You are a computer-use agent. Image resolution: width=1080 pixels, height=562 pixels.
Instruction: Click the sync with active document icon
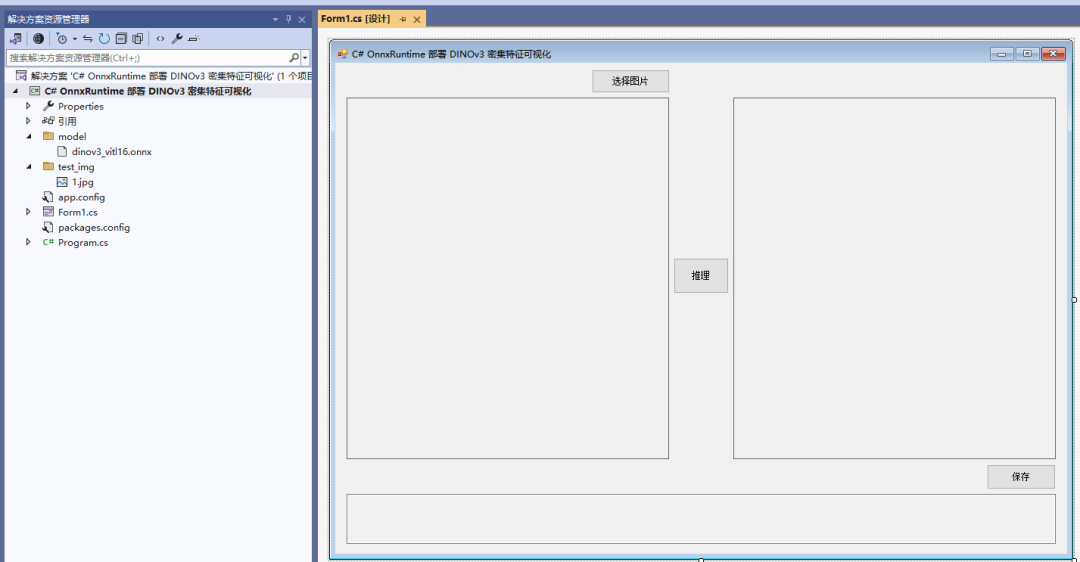(x=87, y=39)
